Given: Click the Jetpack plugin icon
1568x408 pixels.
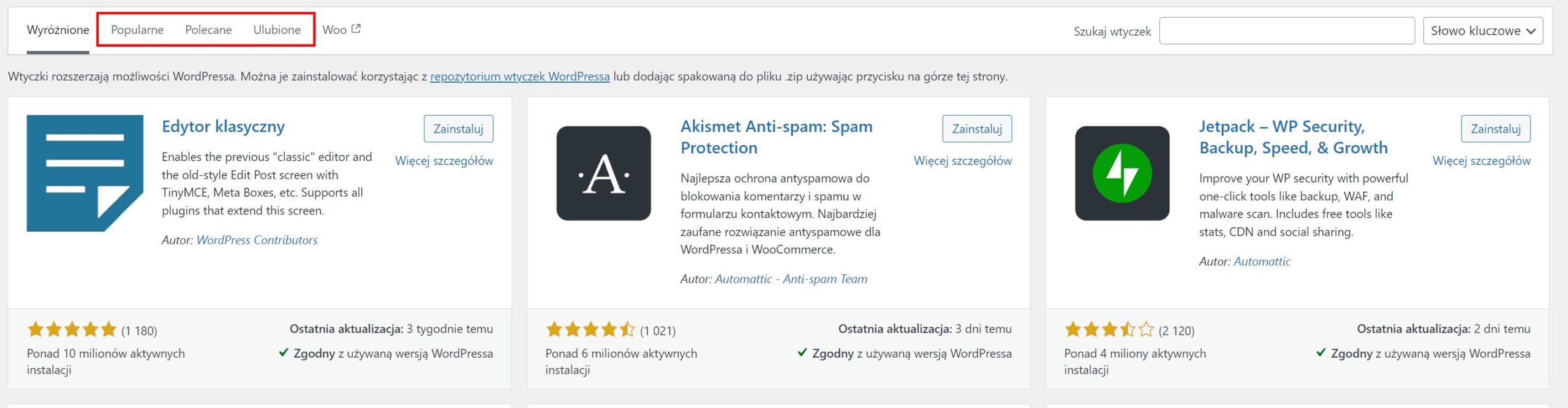Looking at the screenshot, I should pyautogui.click(x=1122, y=173).
